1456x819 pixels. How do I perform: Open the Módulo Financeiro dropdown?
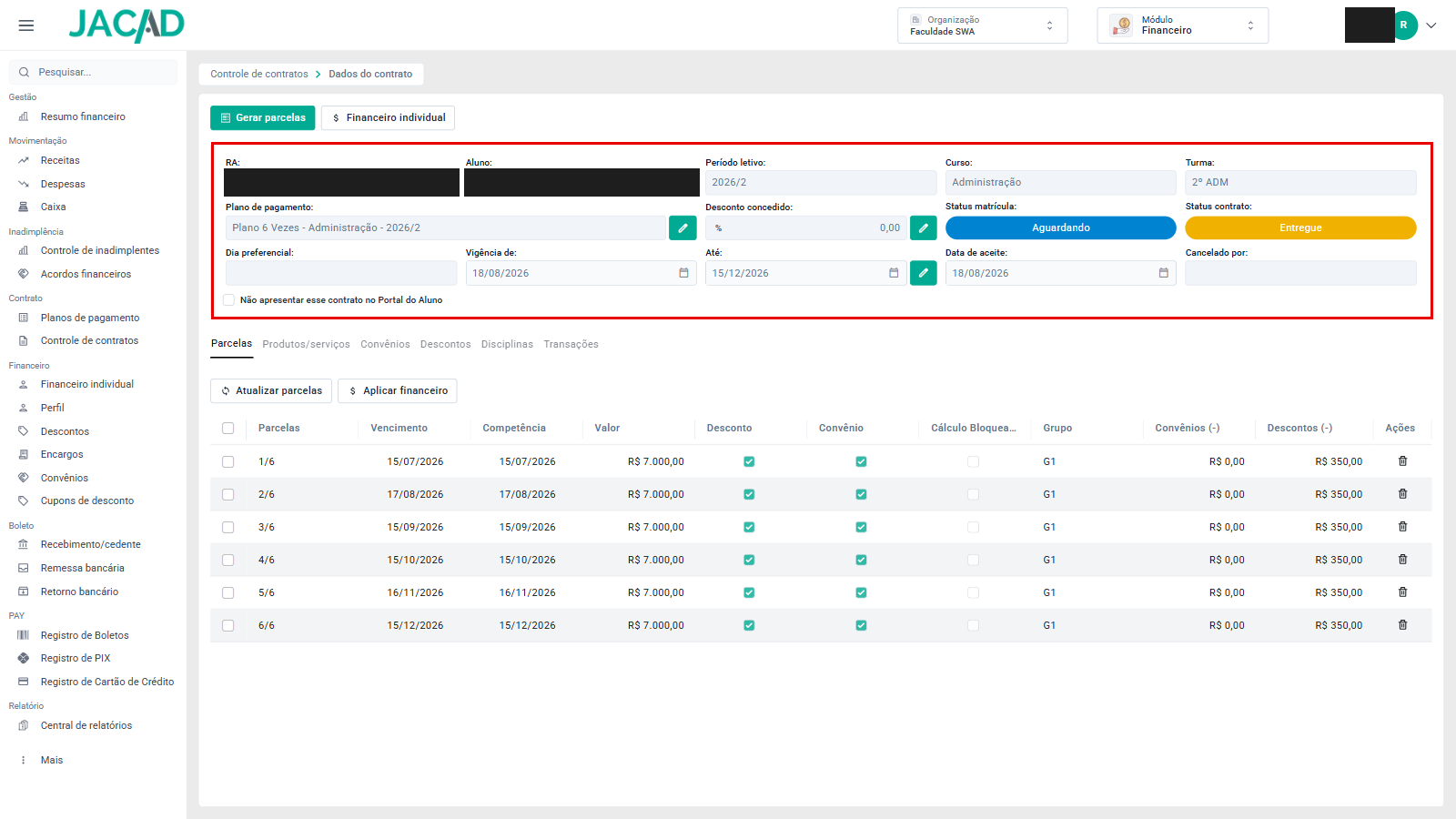coord(1182,25)
